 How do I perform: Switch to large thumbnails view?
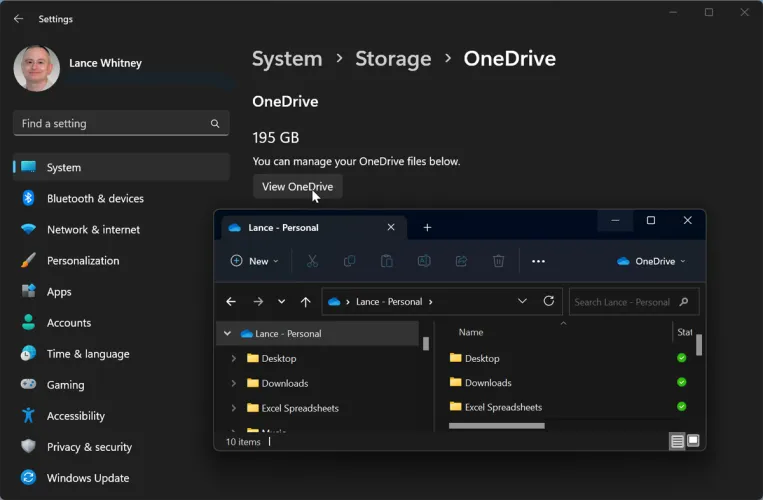click(x=693, y=441)
